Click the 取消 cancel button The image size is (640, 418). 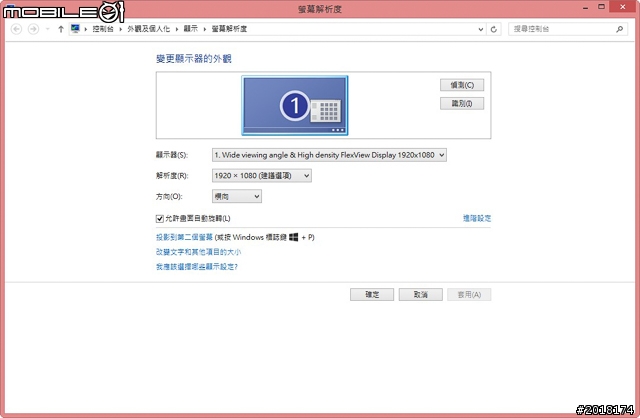[x=420, y=295]
